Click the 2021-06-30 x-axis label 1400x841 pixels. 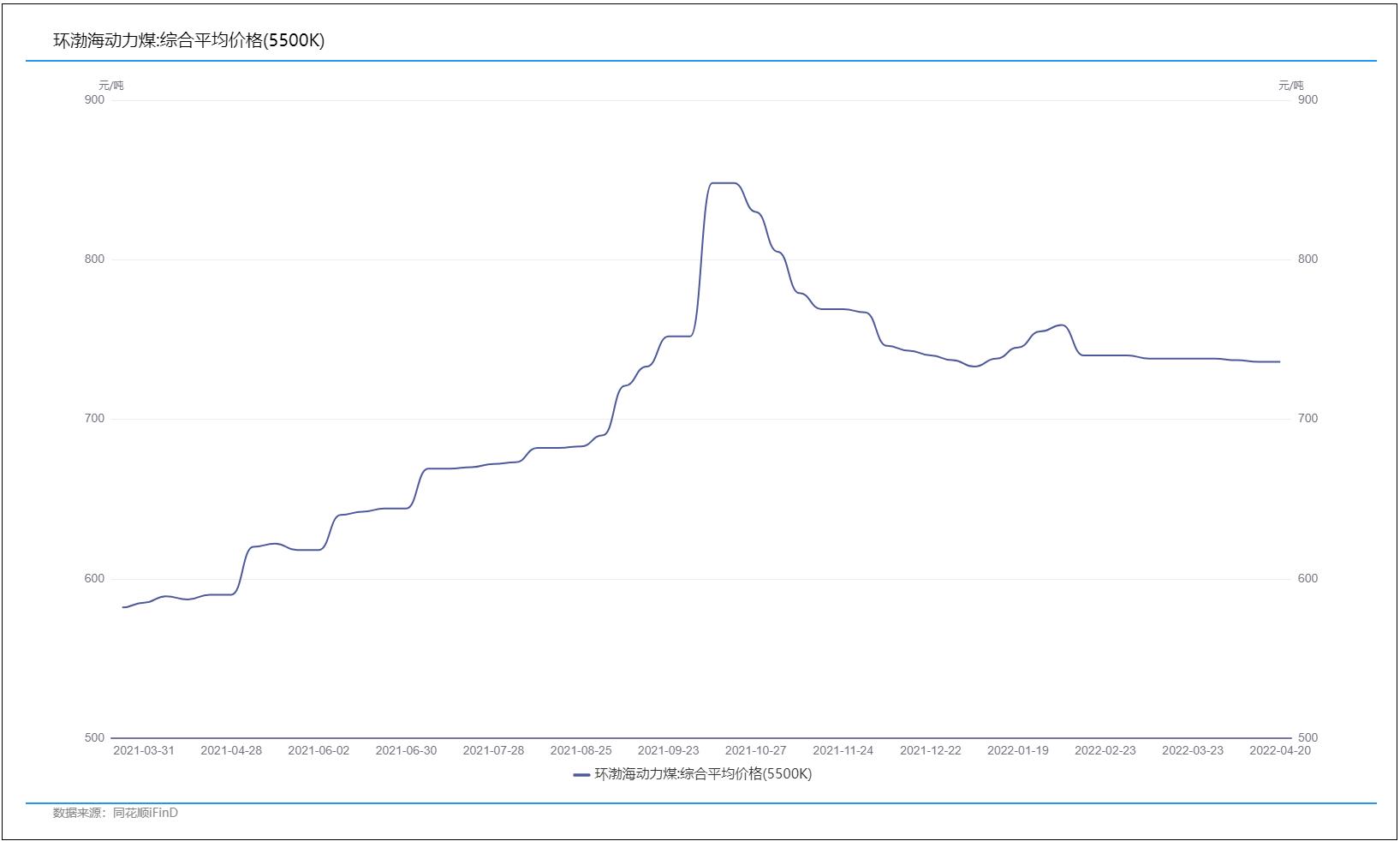pos(406,750)
